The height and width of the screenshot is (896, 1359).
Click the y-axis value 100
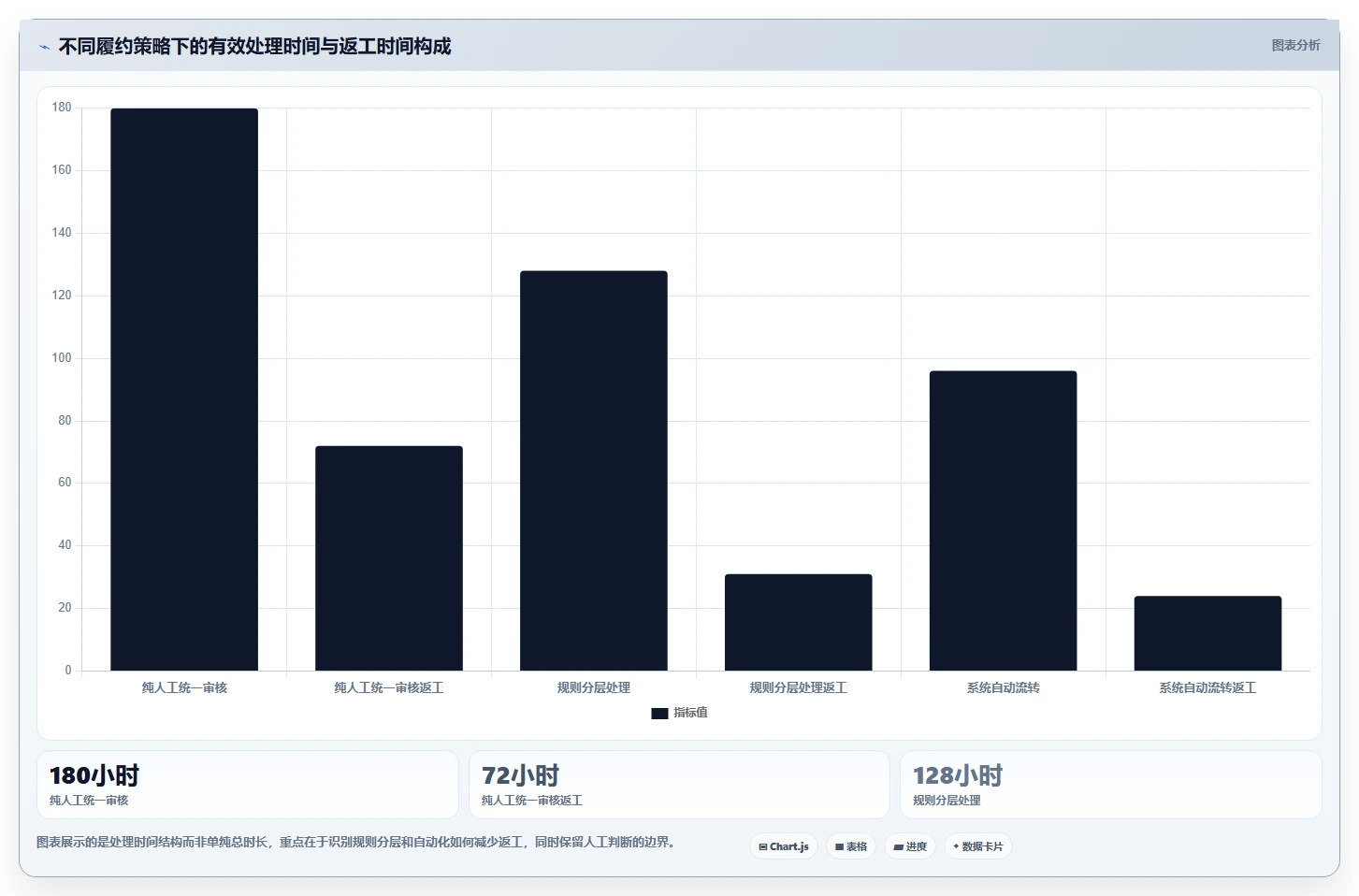pos(62,357)
